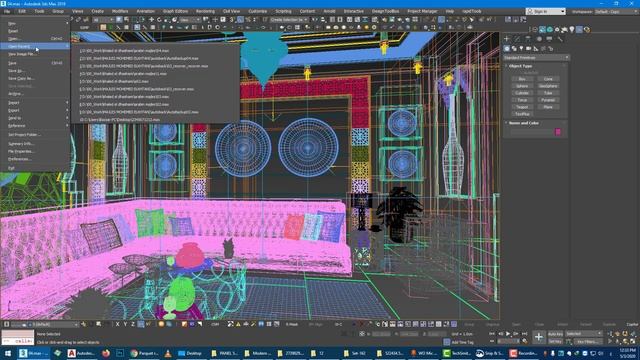Click Add Time Tag in status bar
Image resolution: width=640 pixels, height=360 pixels.
(462, 342)
